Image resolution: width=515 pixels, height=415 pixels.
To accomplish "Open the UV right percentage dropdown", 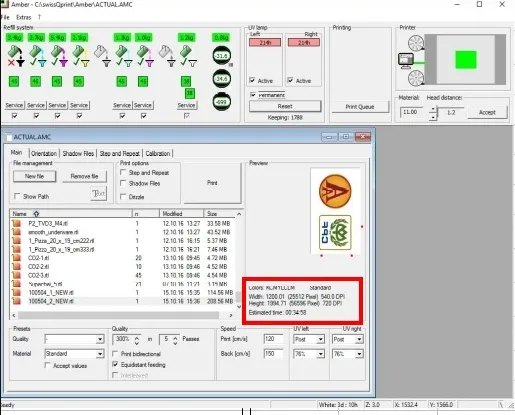I will click(x=348, y=354).
